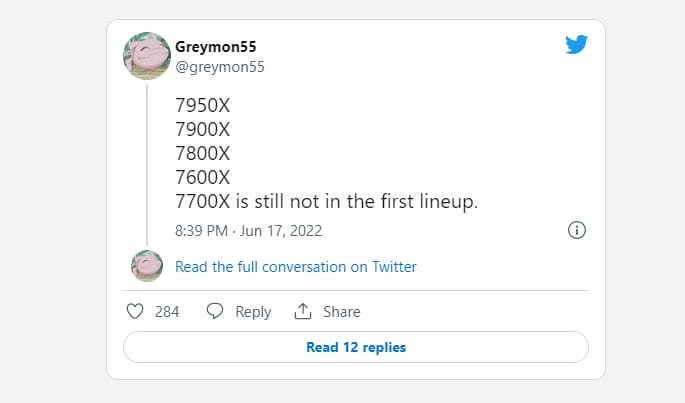Click the reply speech bubble icon
685x403 pixels.
point(214,312)
